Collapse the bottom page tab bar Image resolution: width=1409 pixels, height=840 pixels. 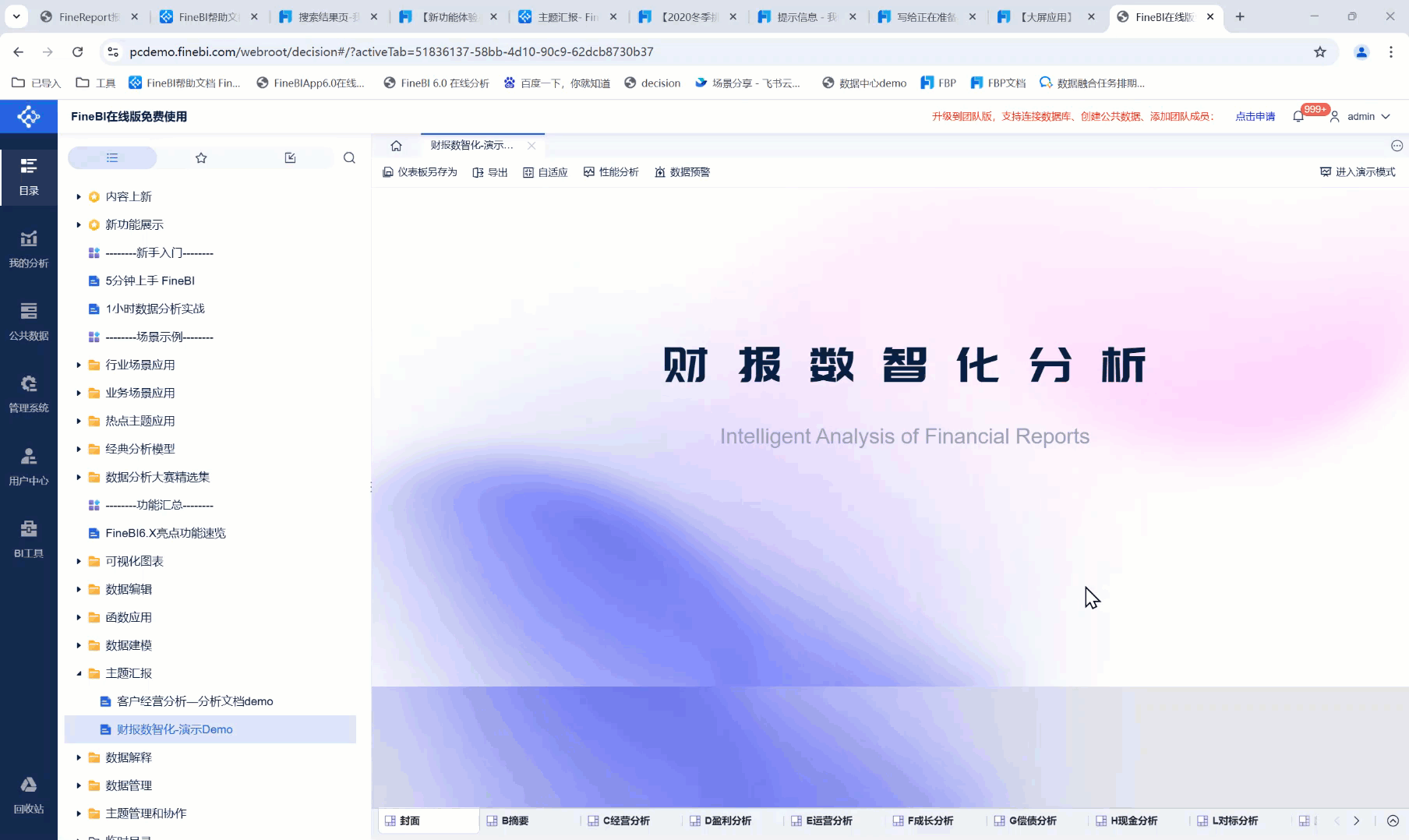1393,821
